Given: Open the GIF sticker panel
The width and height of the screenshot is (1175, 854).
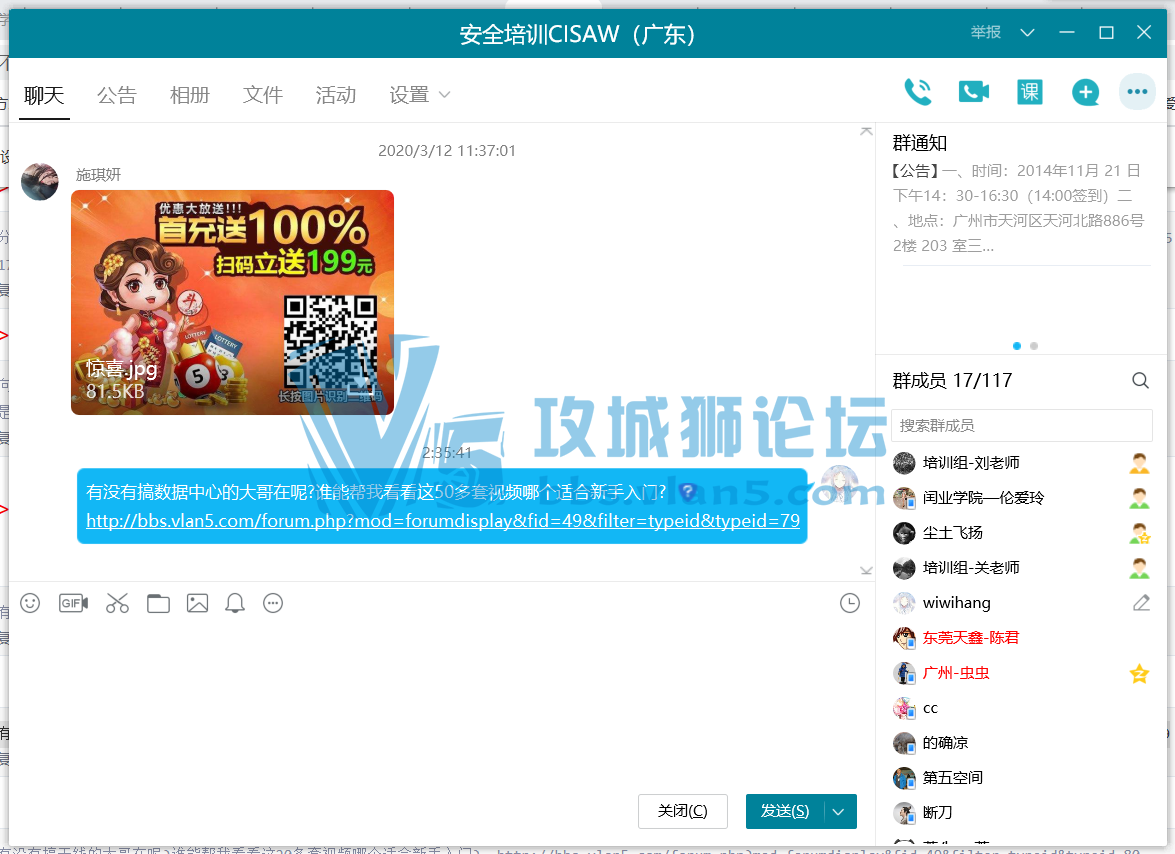Looking at the screenshot, I should point(73,603).
